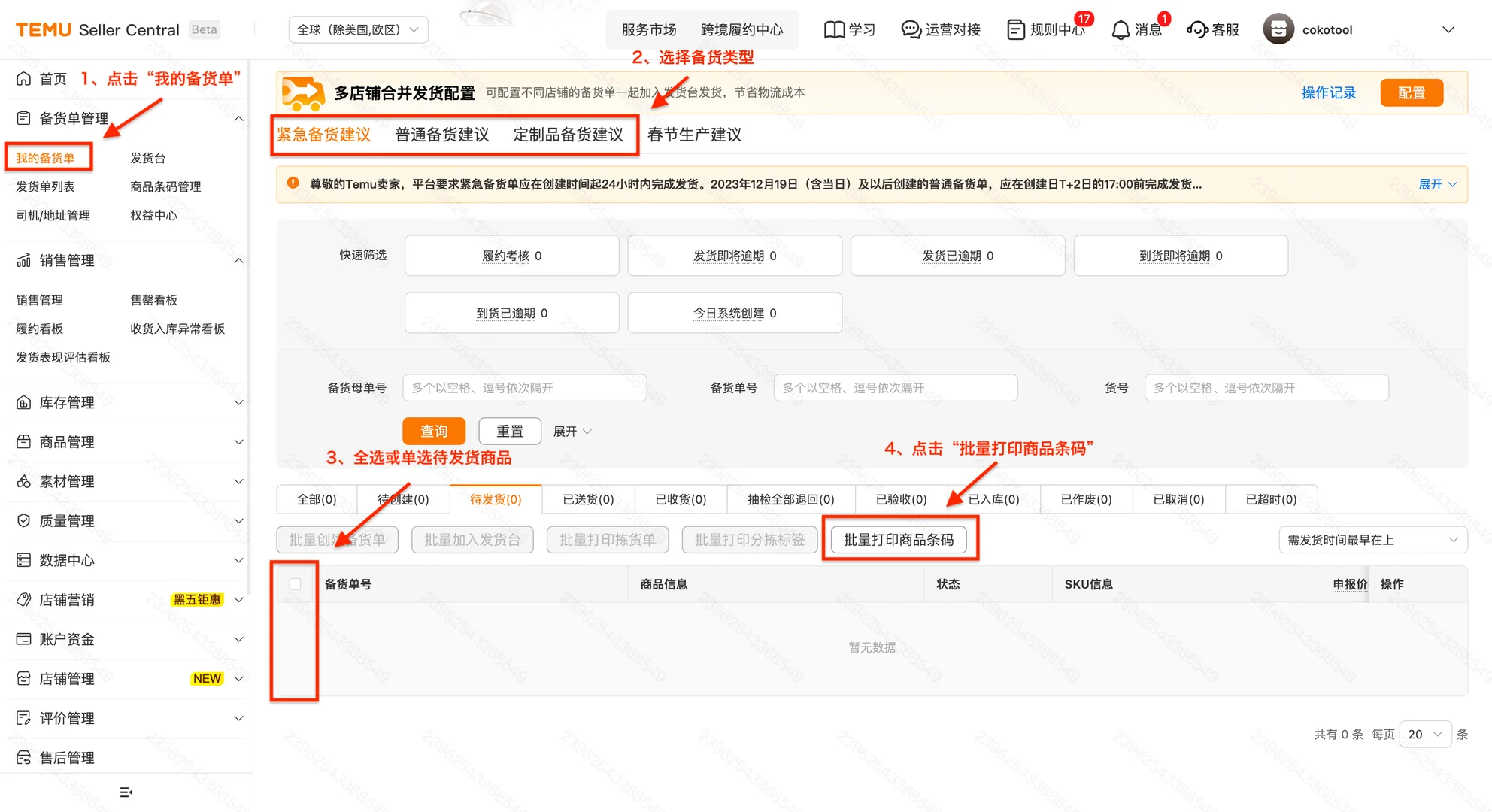Open the 操作记录 operation records link

(1328, 92)
